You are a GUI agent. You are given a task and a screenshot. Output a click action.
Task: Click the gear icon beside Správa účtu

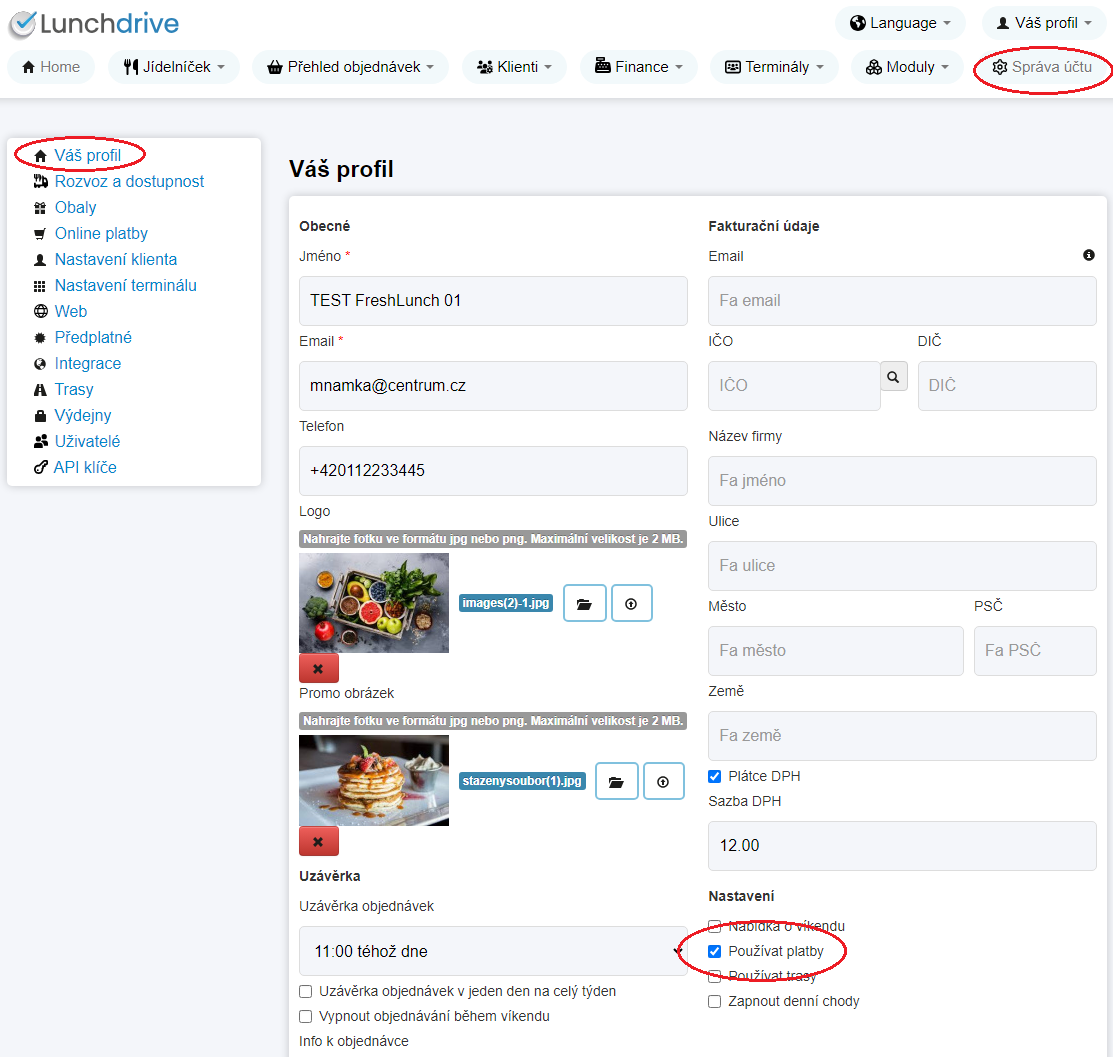tap(999, 67)
